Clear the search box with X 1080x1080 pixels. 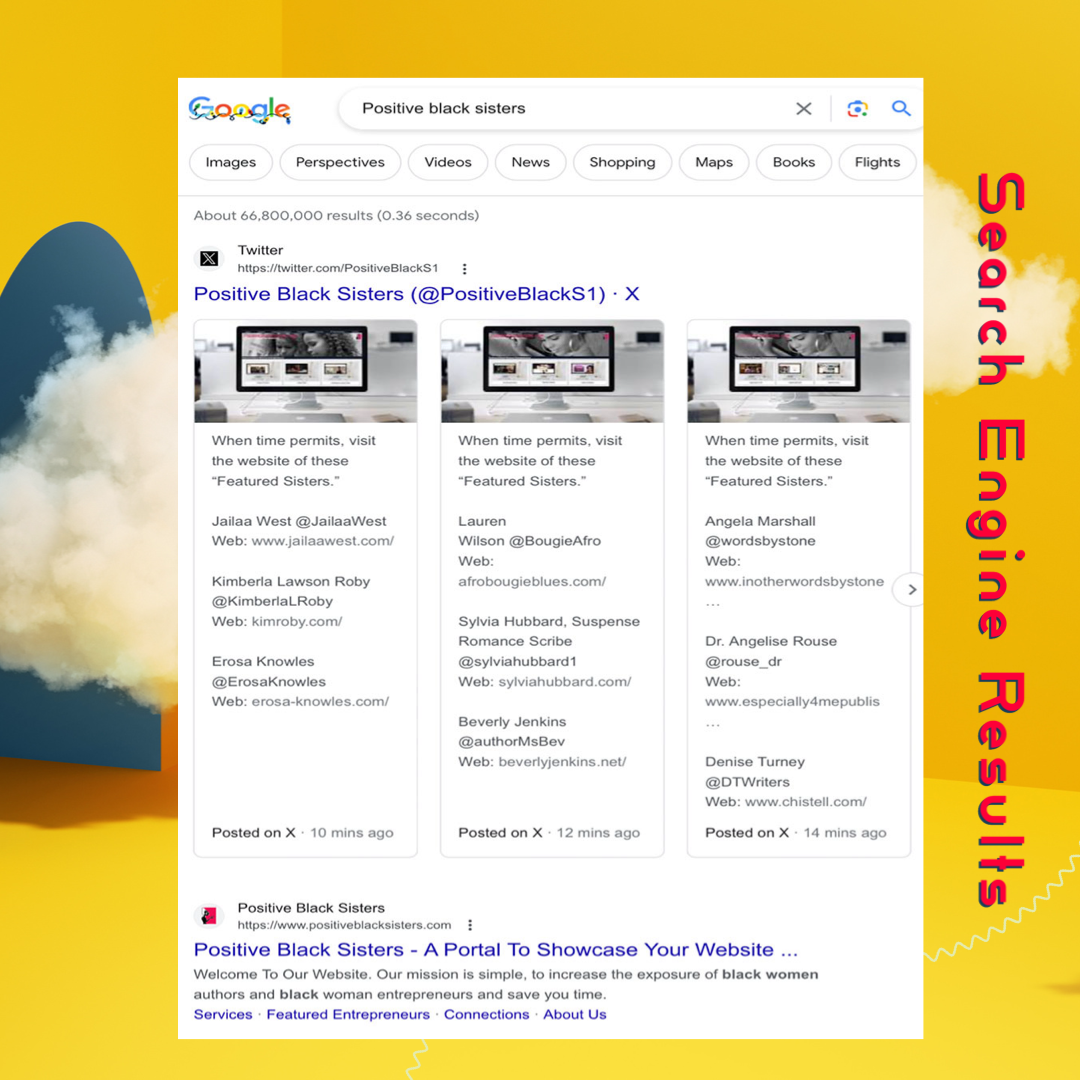coord(803,109)
